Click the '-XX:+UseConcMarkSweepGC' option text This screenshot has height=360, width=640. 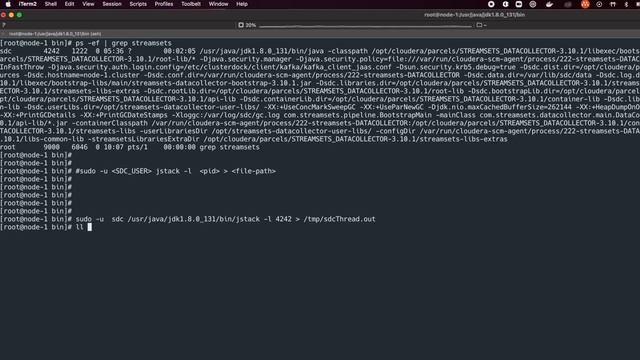click(x=309, y=107)
